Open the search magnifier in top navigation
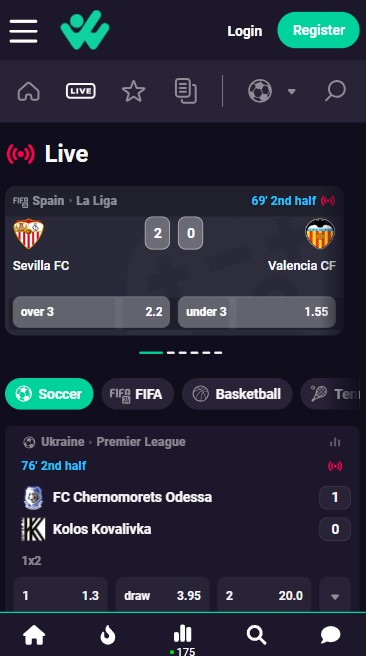Viewport: 366px width, 656px height. (335, 91)
